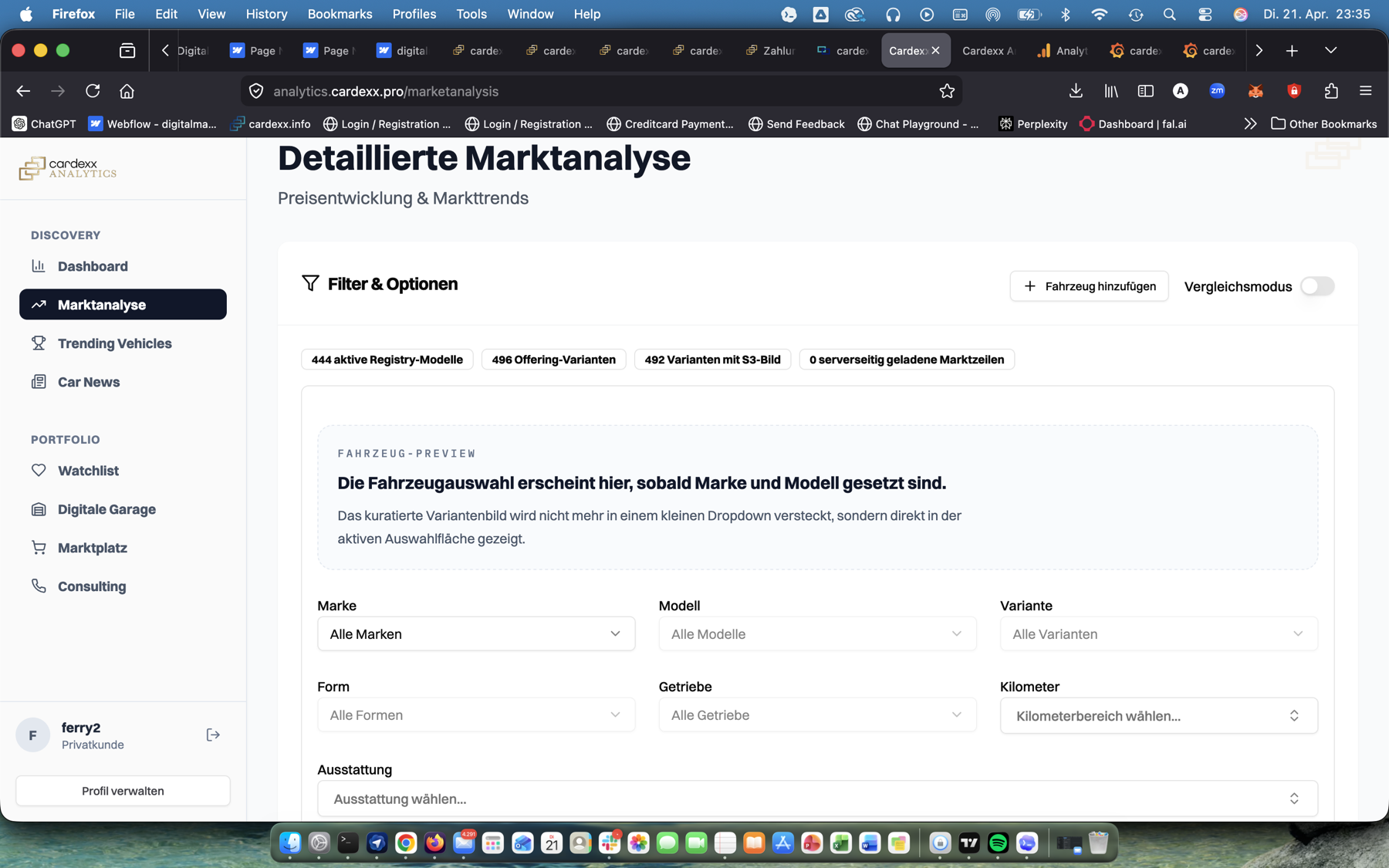Select Consulting in the sidebar
The height and width of the screenshot is (868, 1389).
pyautogui.click(x=91, y=586)
